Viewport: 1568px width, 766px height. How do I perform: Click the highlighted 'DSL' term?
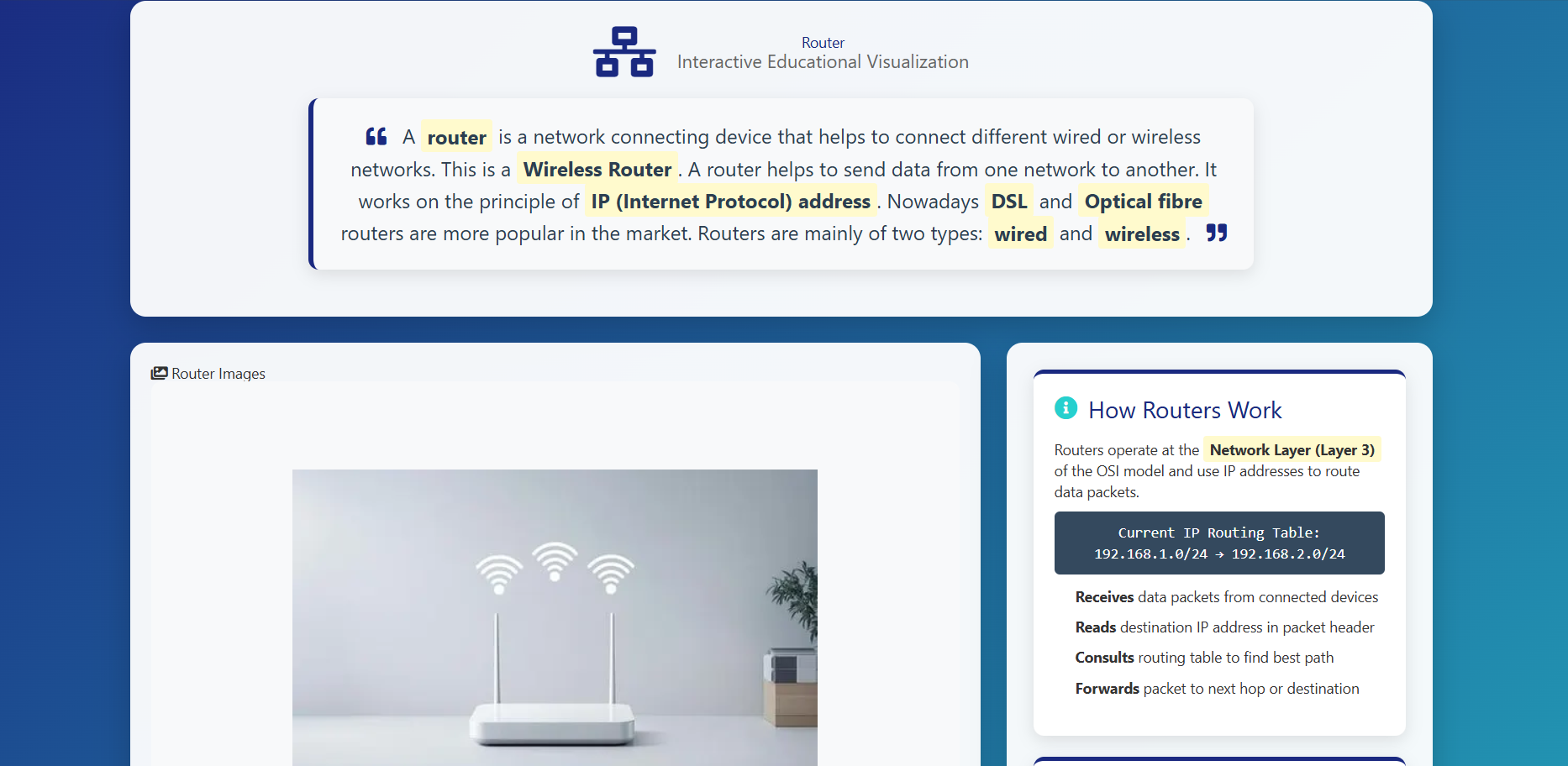[1008, 202]
